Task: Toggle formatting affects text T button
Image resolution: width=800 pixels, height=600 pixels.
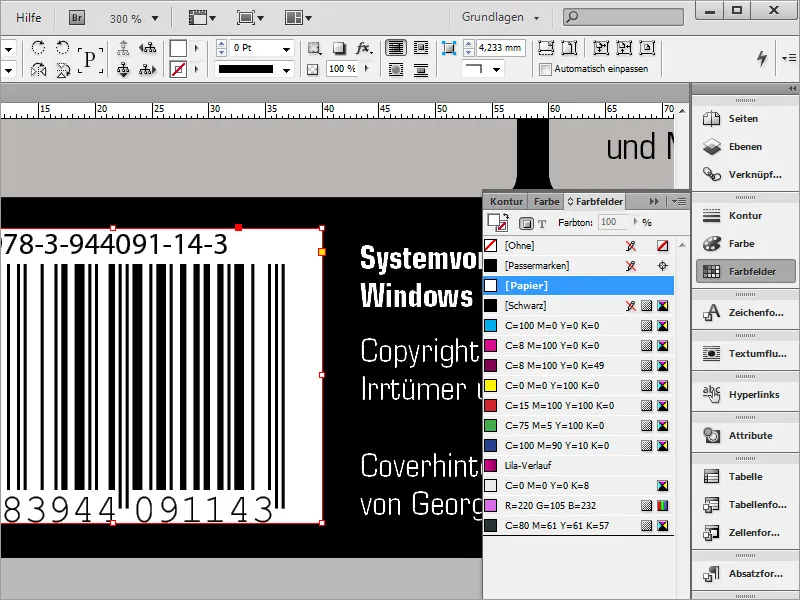Action: pos(542,223)
